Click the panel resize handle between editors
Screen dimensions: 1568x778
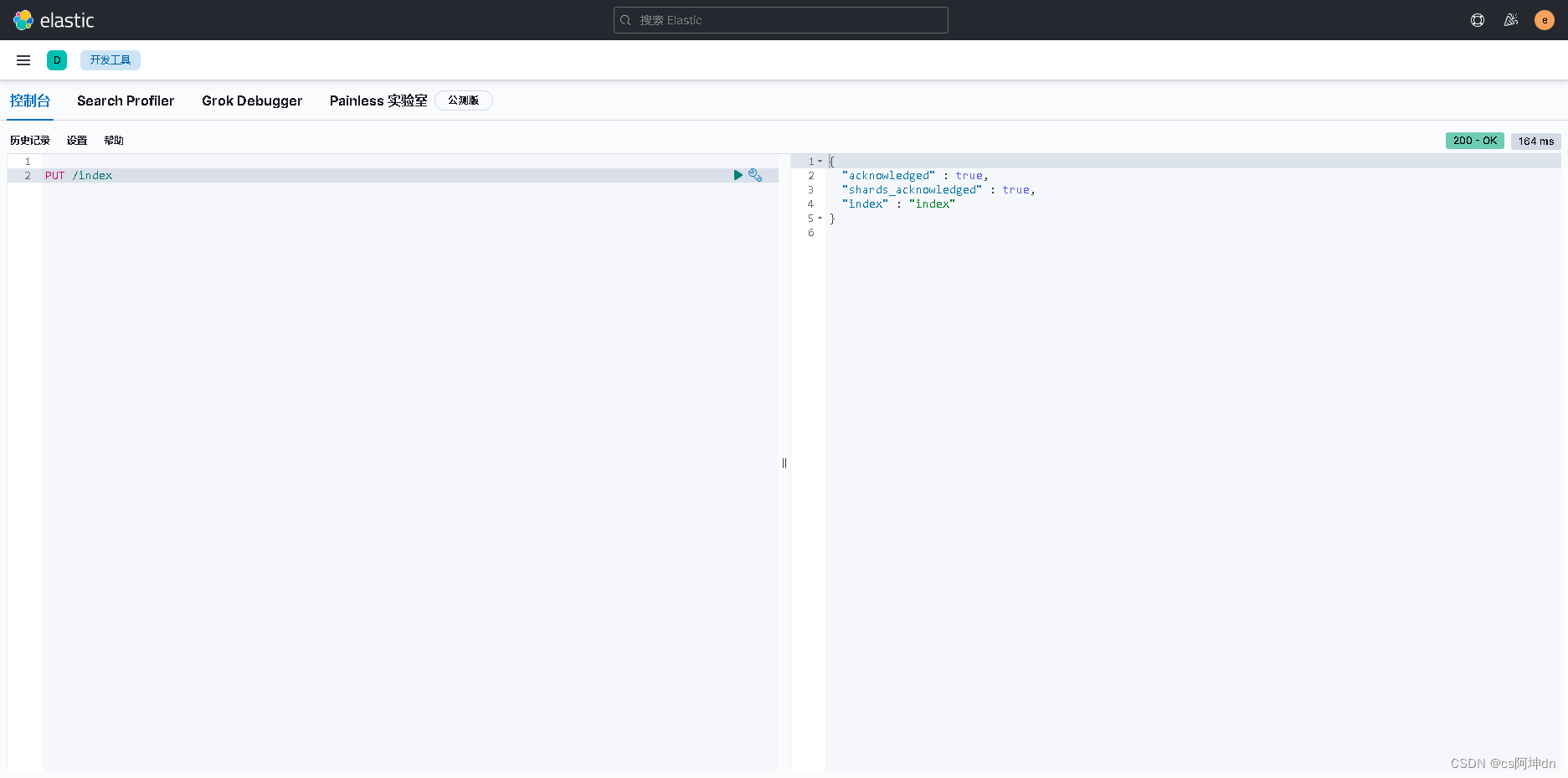[x=784, y=463]
